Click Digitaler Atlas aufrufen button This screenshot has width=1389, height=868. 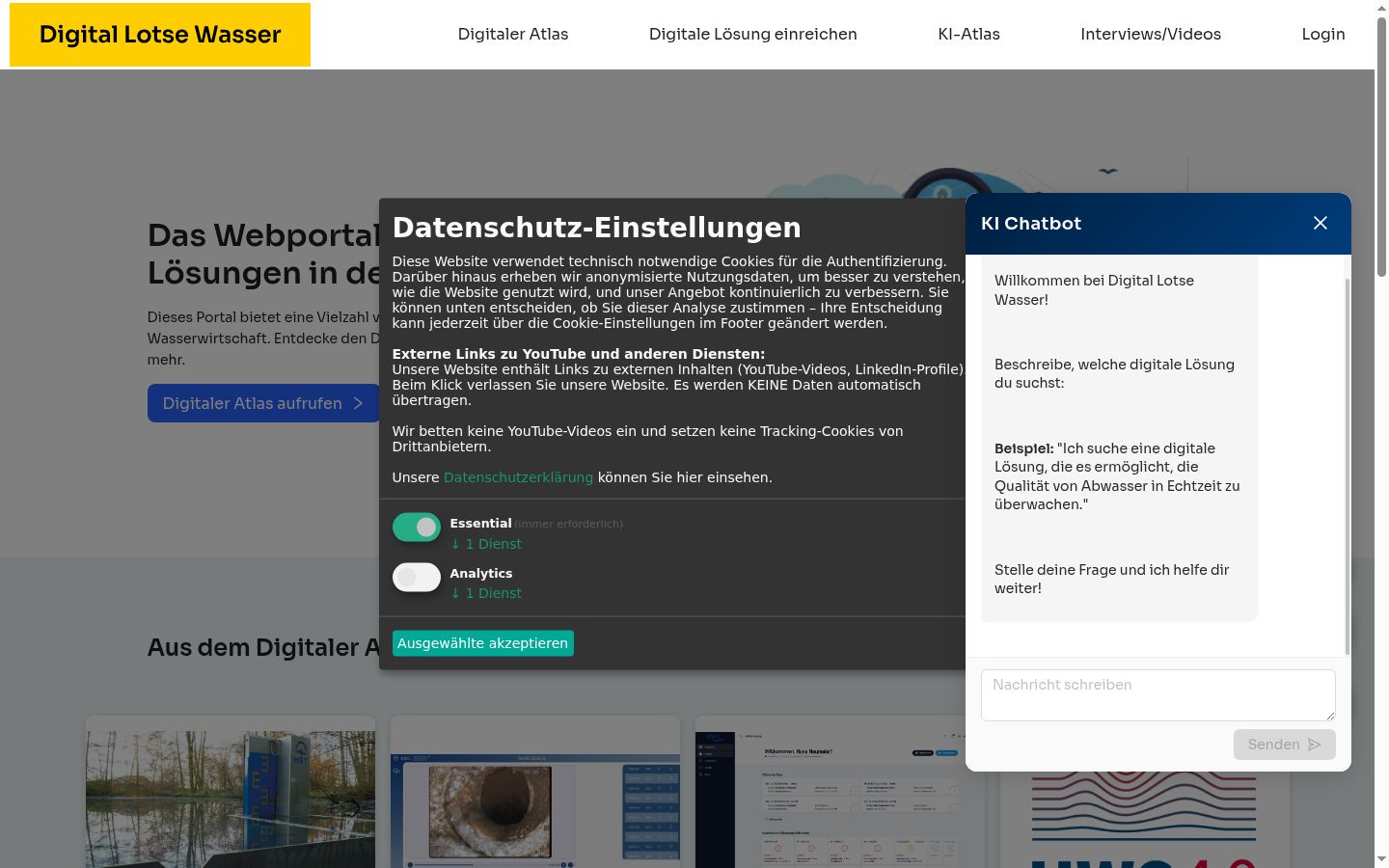(263, 403)
